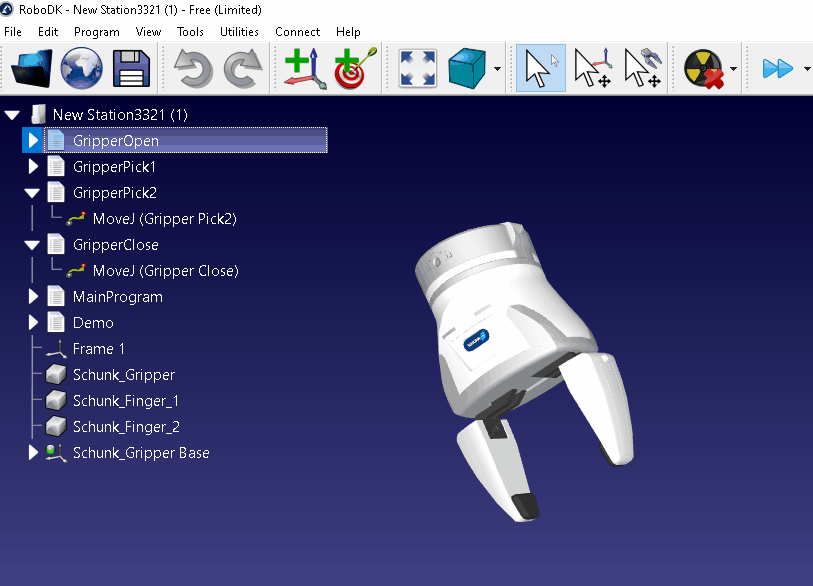Collapse the GripperPick2 program

point(32,193)
